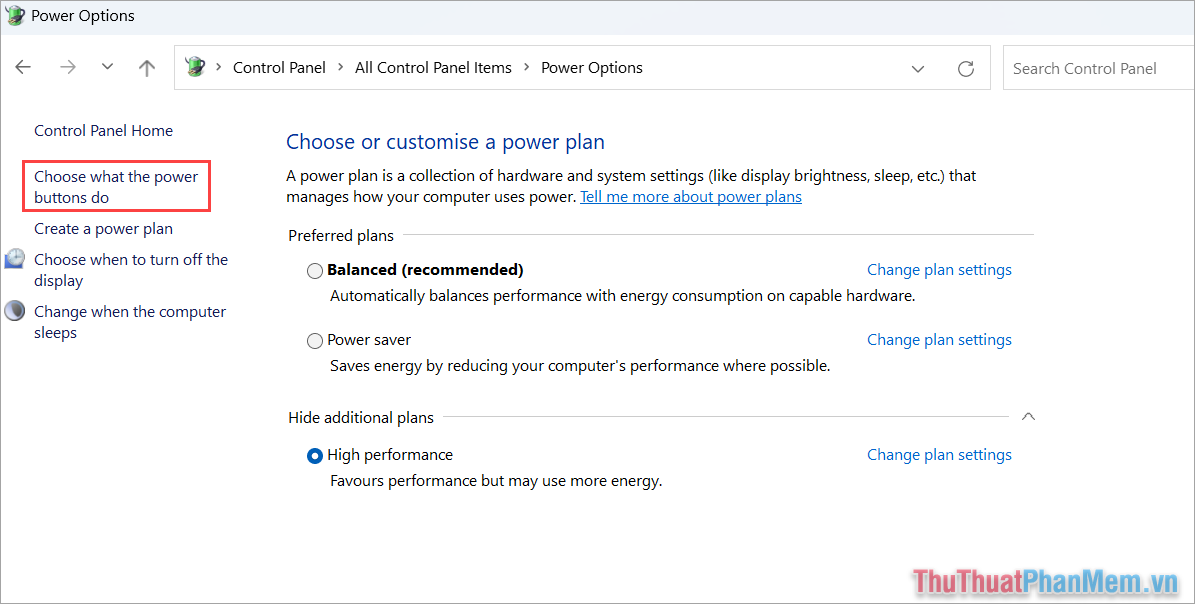
Task: Open Tell me more about power plans
Action: [x=690, y=196]
